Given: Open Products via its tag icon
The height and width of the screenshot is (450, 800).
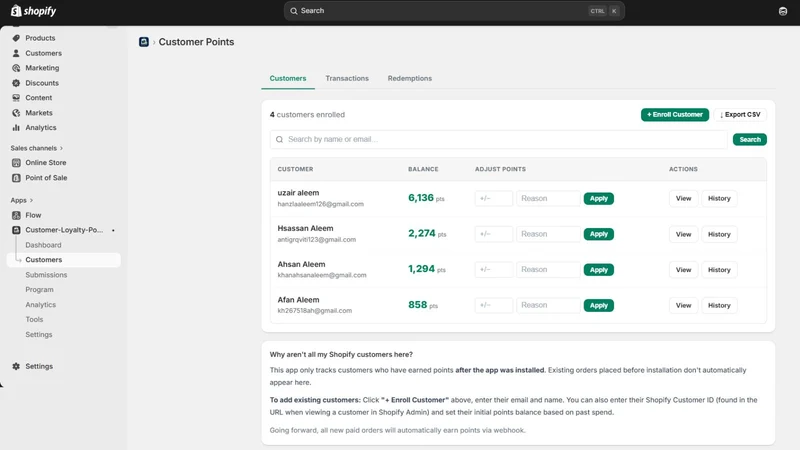Looking at the screenshot, I should point(16,38).
